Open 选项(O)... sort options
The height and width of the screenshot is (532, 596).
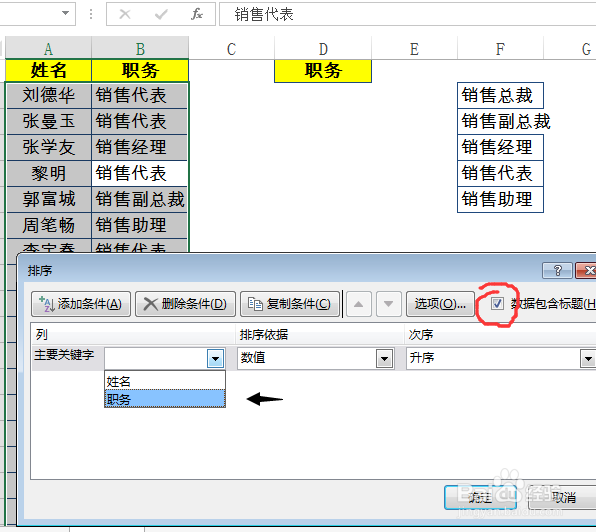pos(440,304)
